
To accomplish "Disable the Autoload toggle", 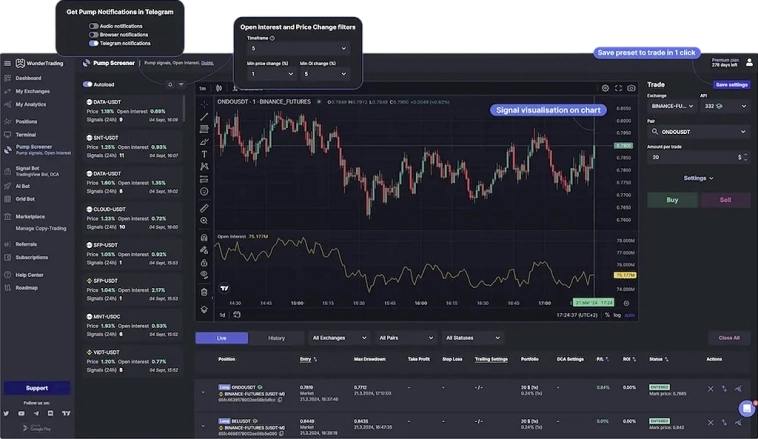I will click(x=88, y=85).
